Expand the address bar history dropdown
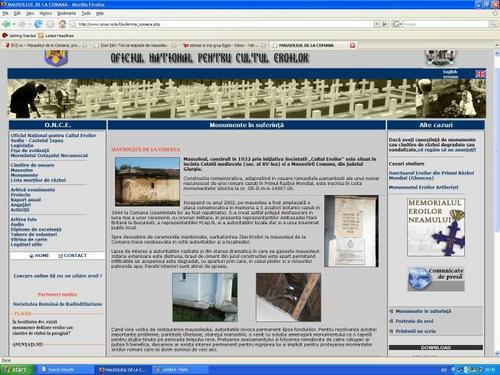Image resolution: width=500 pixels, height=375 pixels. click(376, 24)
